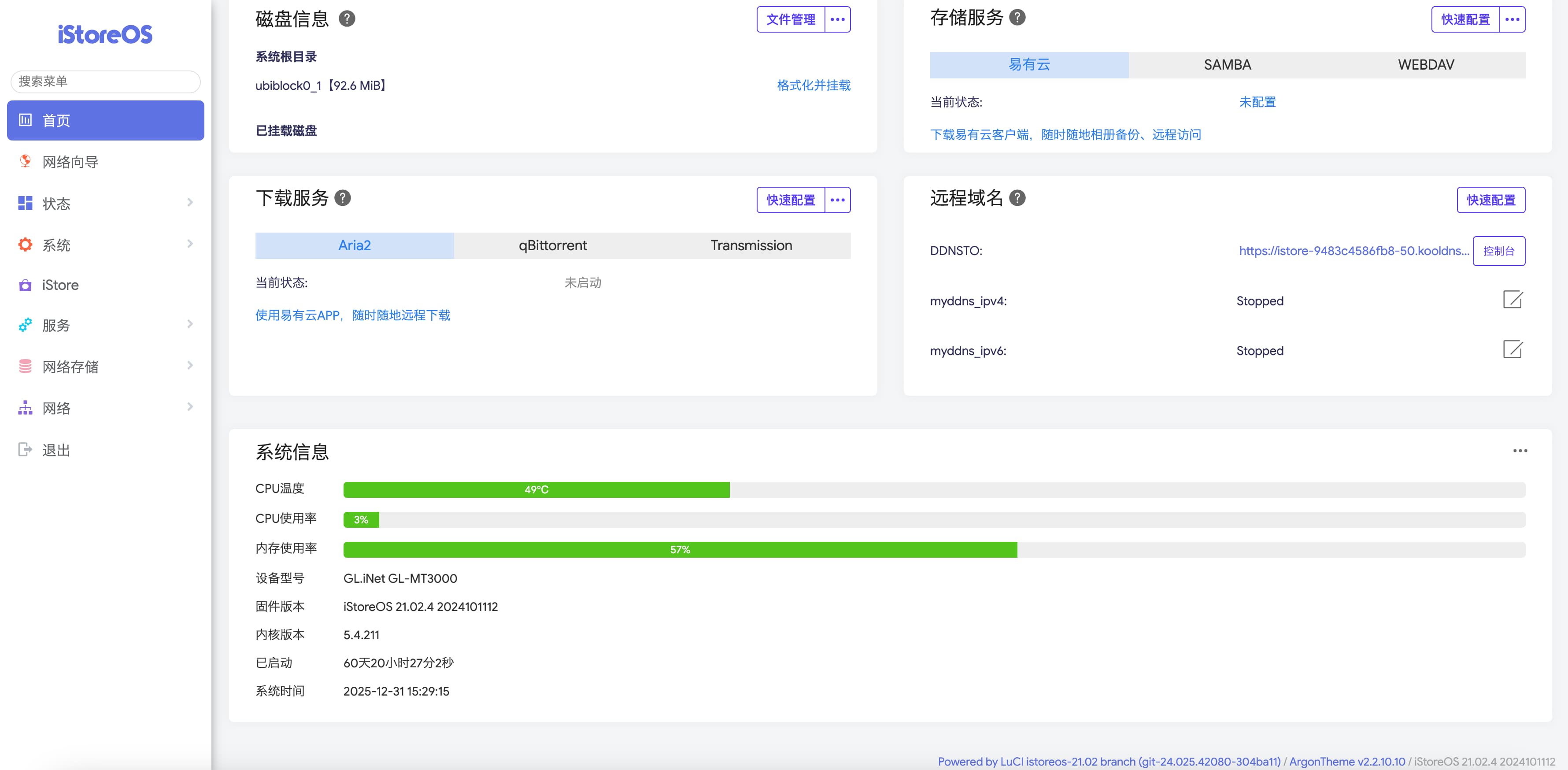The height and width of the screenshot is (770, 1568).
Task: Open more options for 下载服务
Action: coord(837,200)
